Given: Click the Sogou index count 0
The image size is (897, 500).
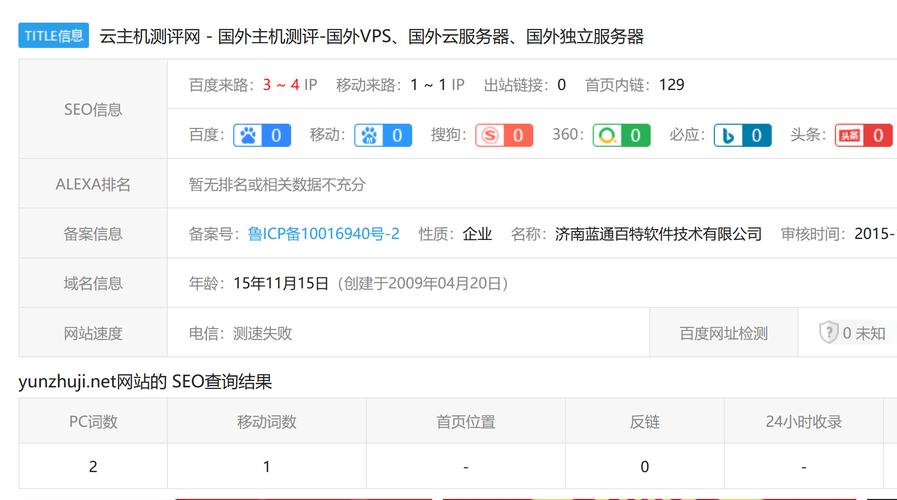Looking at the screenshot, I should point(518,136).
